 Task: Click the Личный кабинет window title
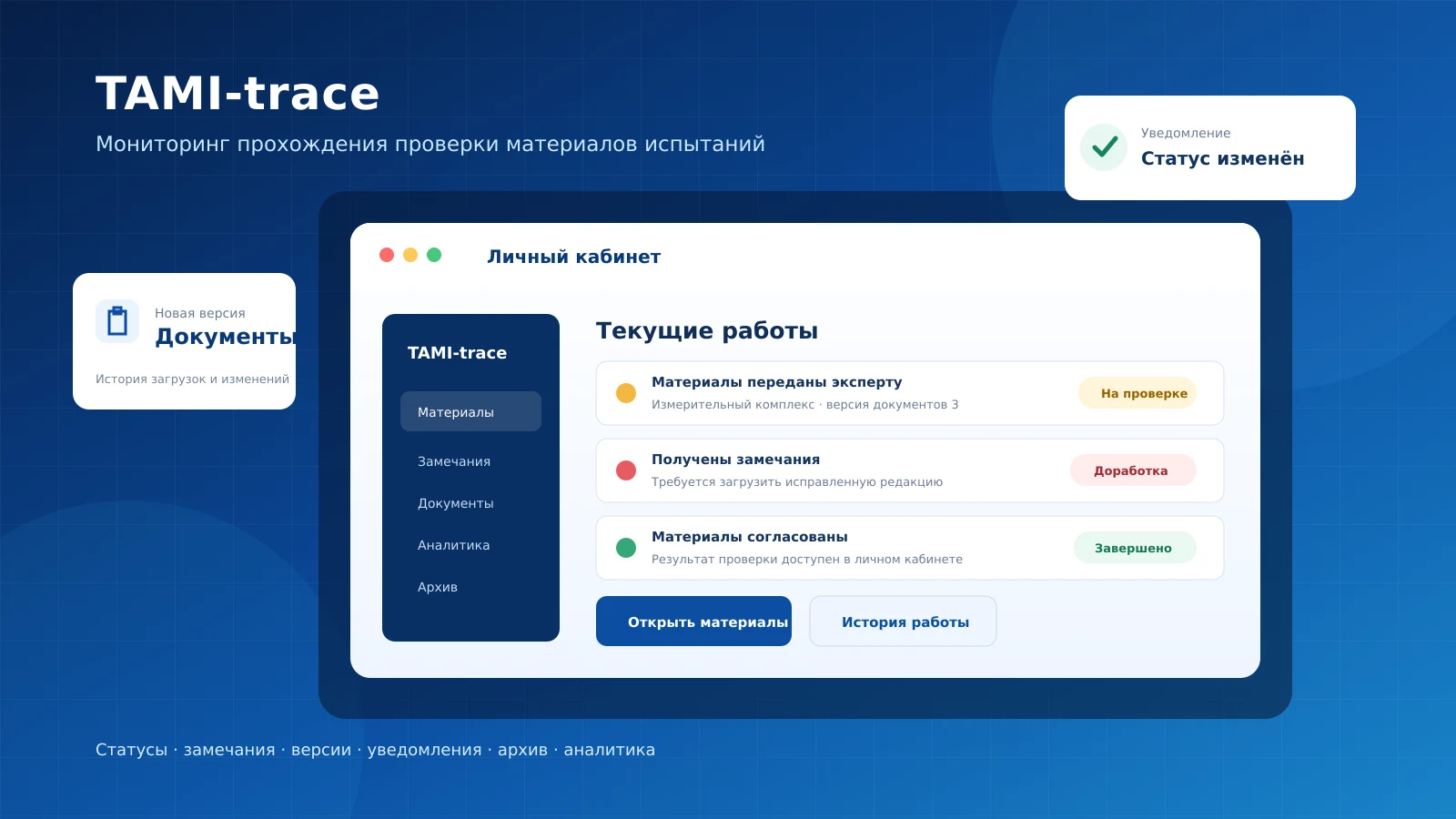tap(574, 257)
